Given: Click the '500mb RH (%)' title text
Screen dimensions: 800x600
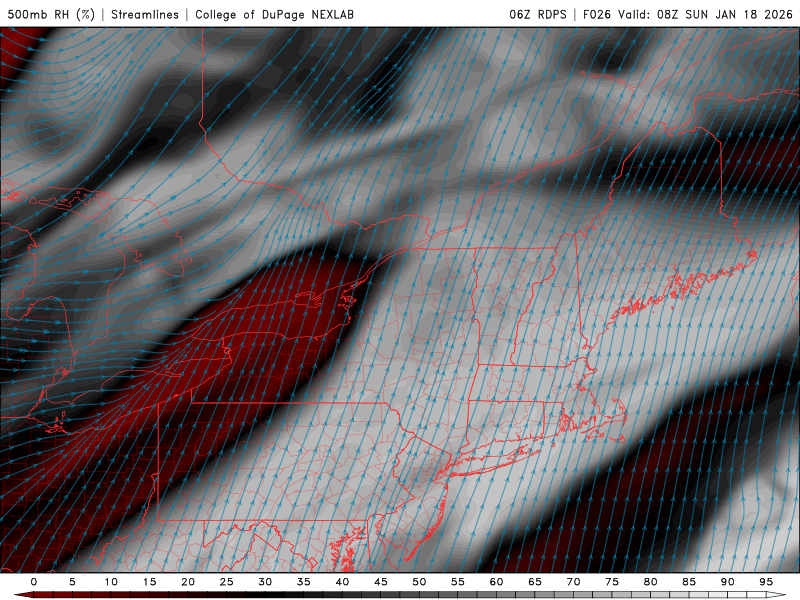Looking at the screenshot, I should coord(51,14).
